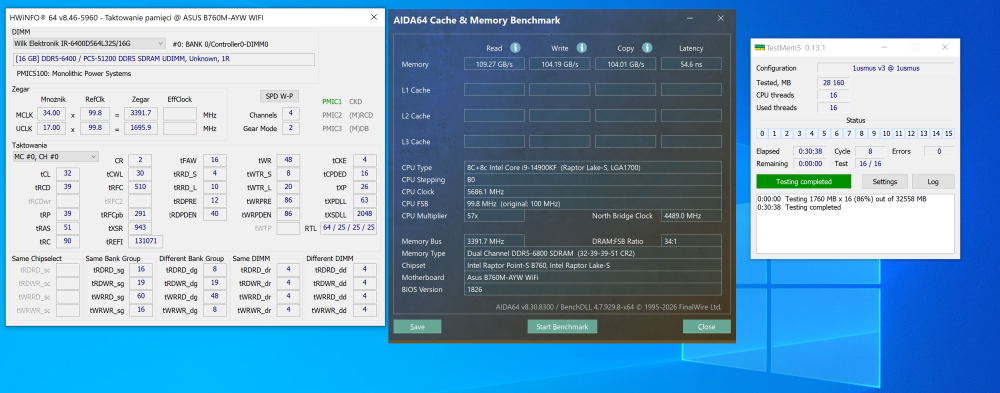Close the AIDA64 Cache & Memory Benchmark window
The height and width of the screenshot is (393, 1000).
pos(721,19)
